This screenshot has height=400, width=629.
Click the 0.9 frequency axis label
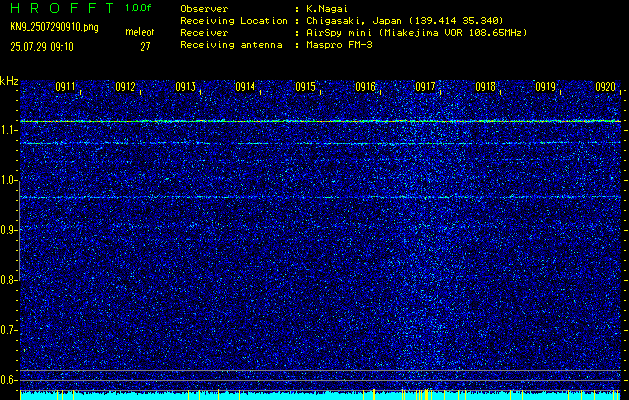coord(7,230)
